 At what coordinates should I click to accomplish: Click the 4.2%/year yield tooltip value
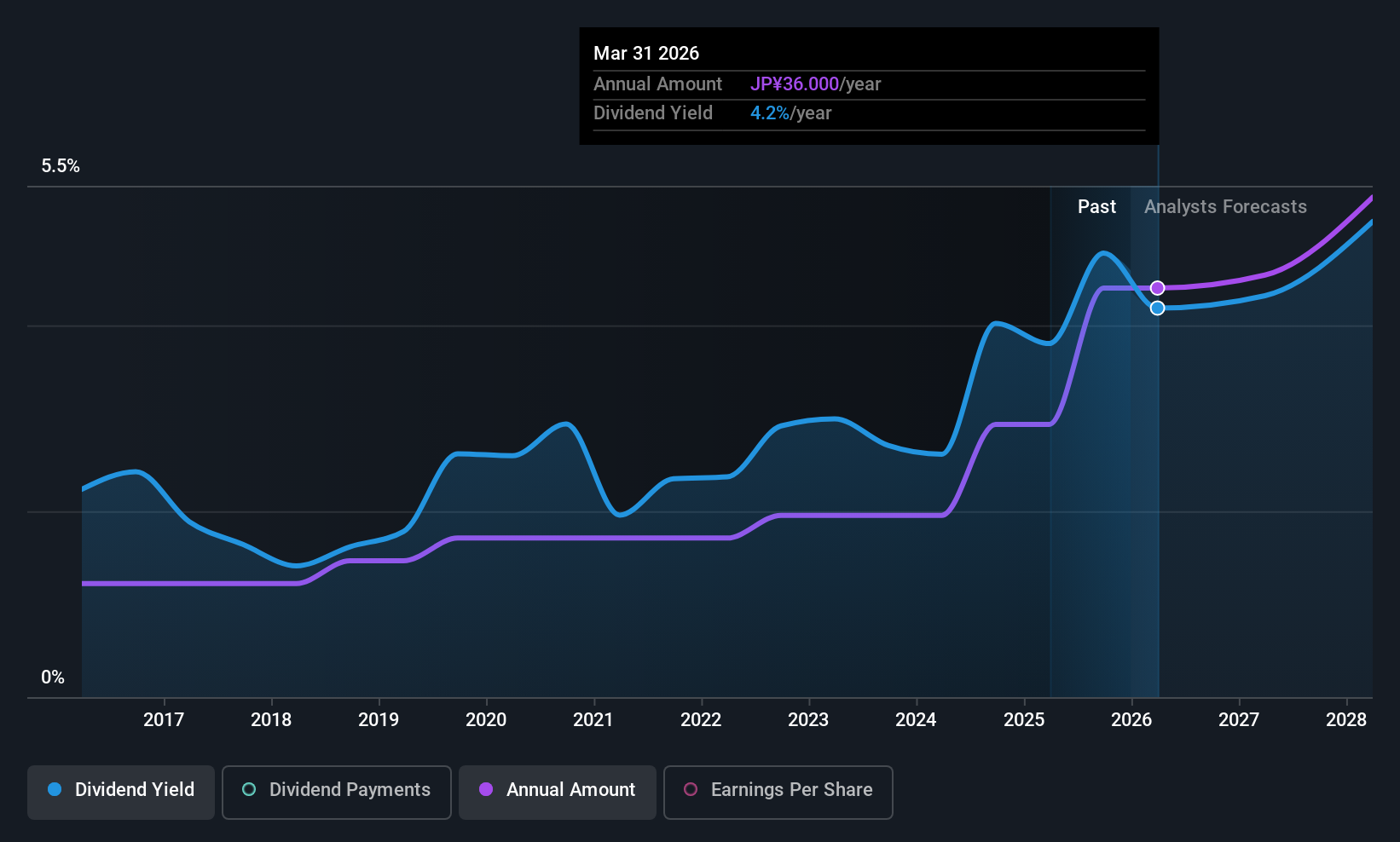click(x=790, y=112)
